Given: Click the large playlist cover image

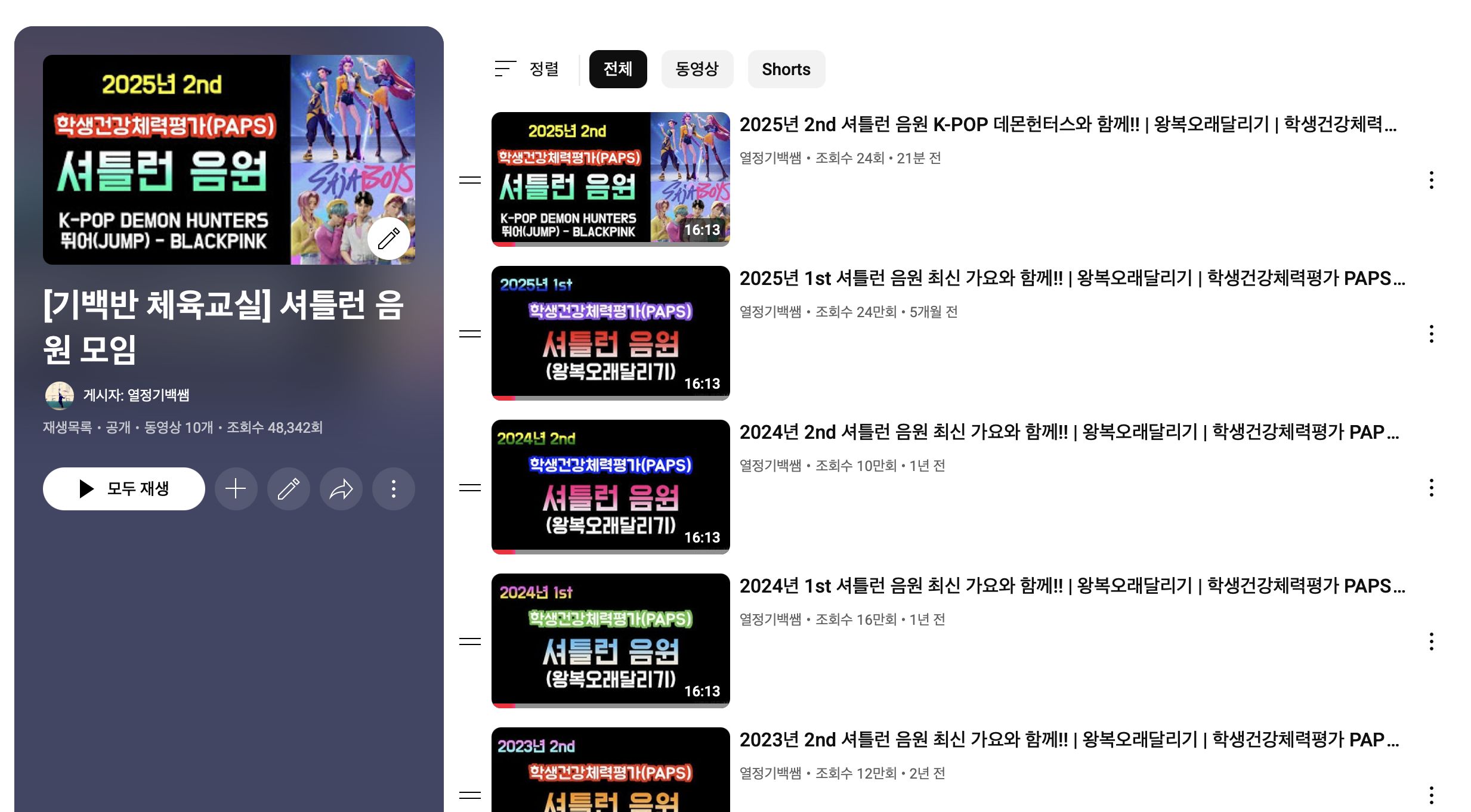Looking at the screenshot, I should (229, 160).
